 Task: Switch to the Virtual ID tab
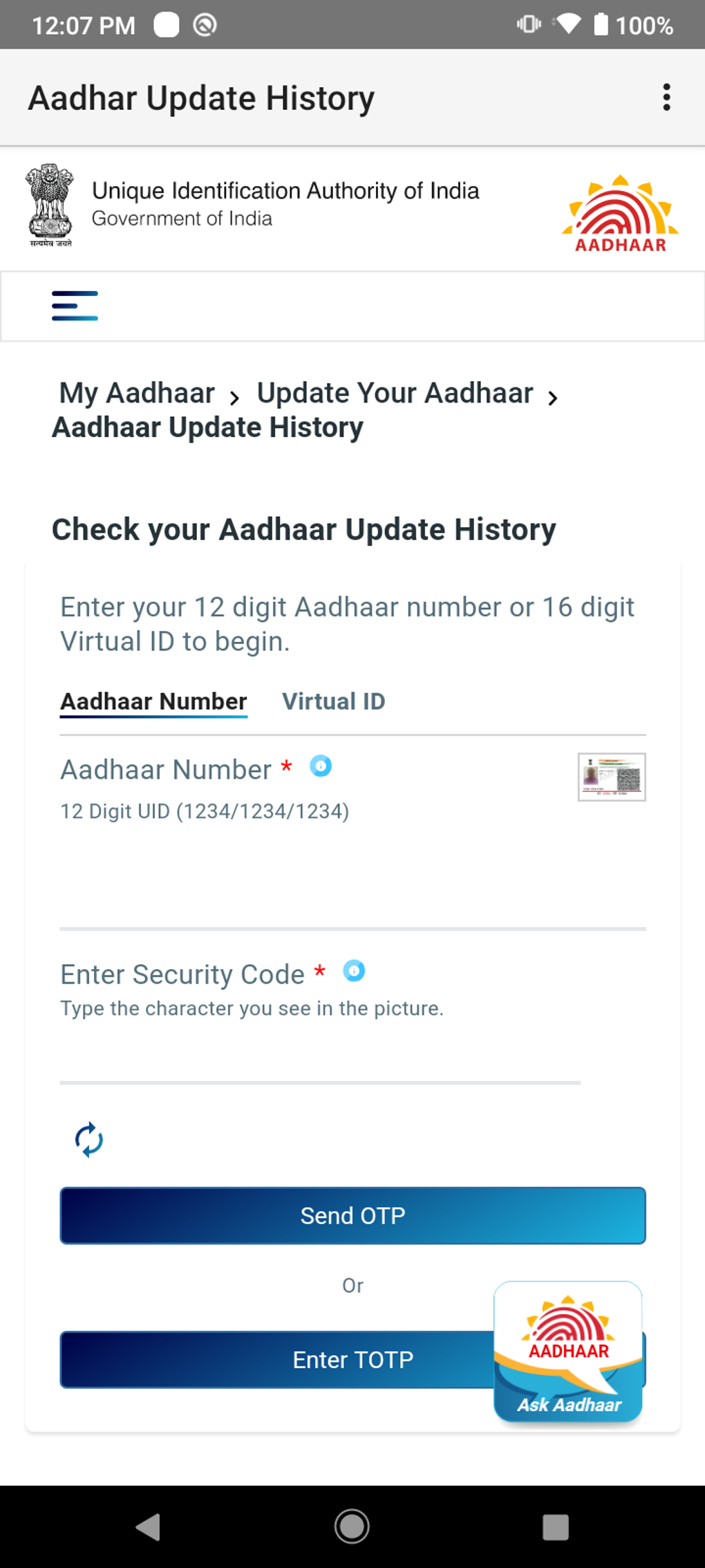pos(333,701)
